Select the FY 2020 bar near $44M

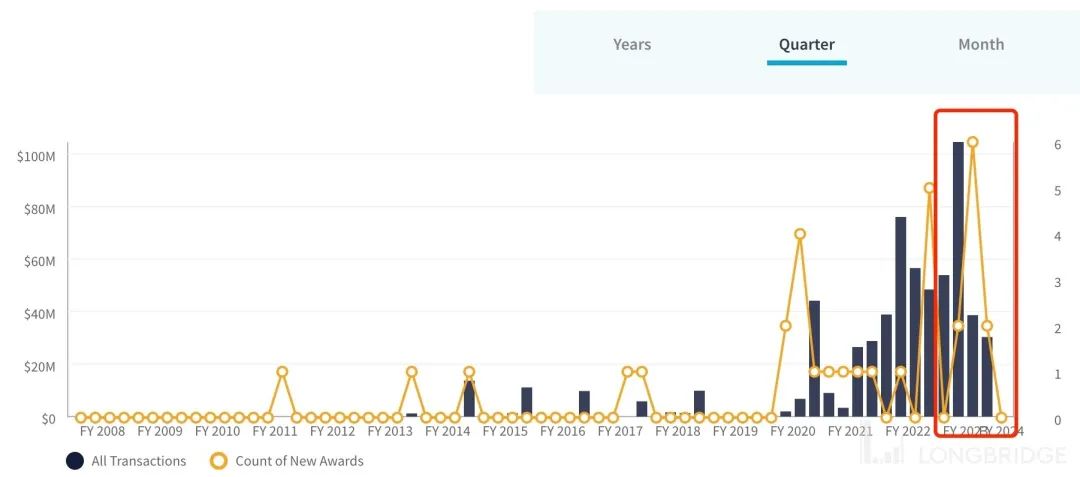[x=814, y=359]
